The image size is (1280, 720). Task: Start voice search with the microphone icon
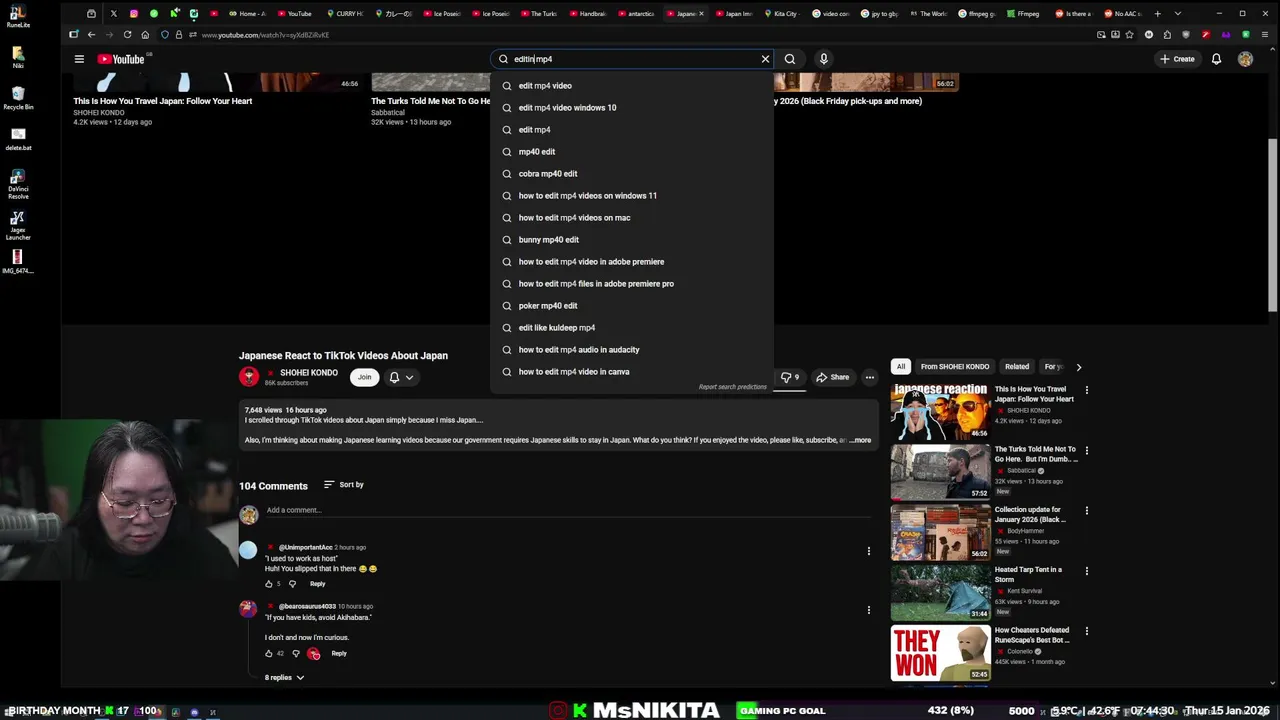[824, 59]
